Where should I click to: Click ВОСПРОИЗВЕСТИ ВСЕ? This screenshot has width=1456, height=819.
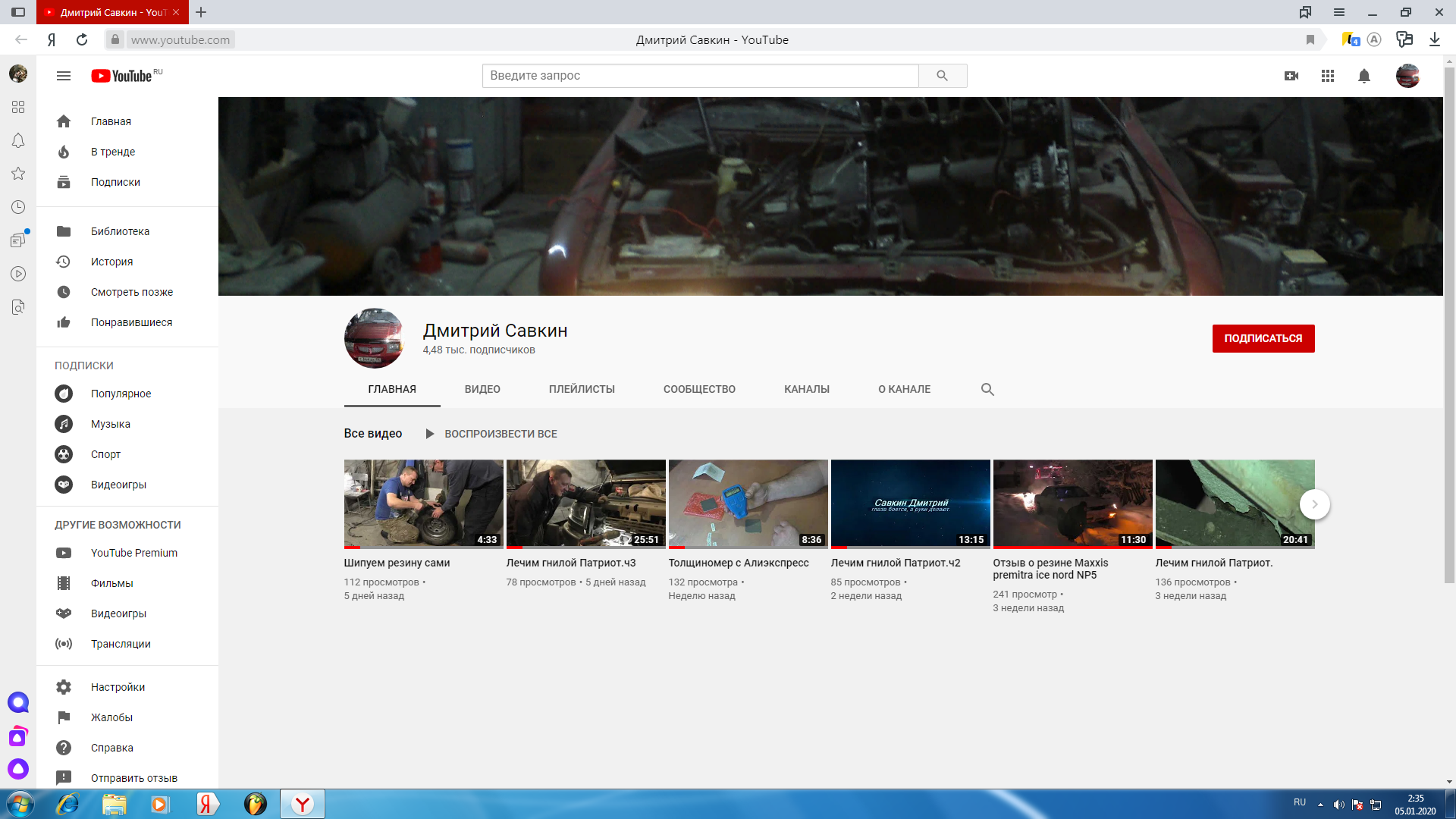(491, 434)
